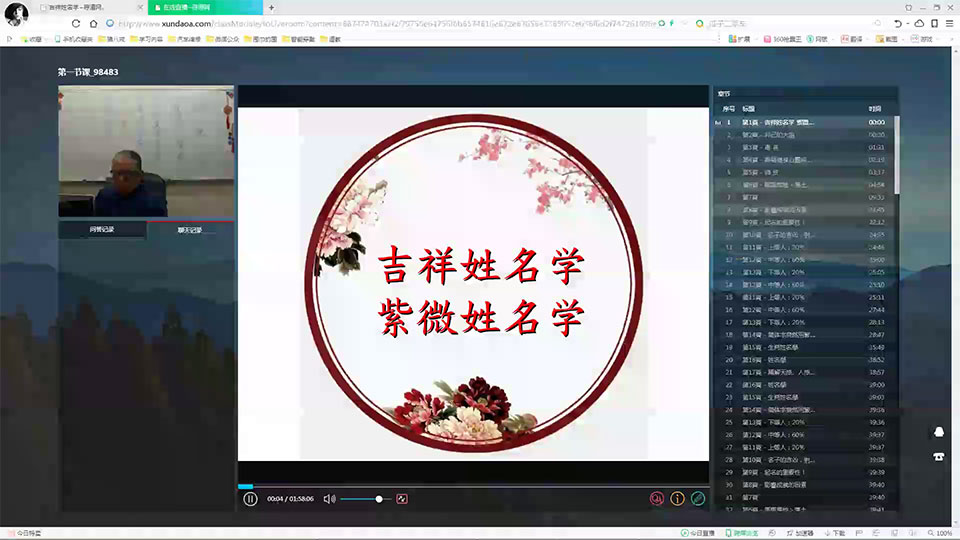The image size is (960, 540).
Task: Click the URL address bar
Action: 386,24
